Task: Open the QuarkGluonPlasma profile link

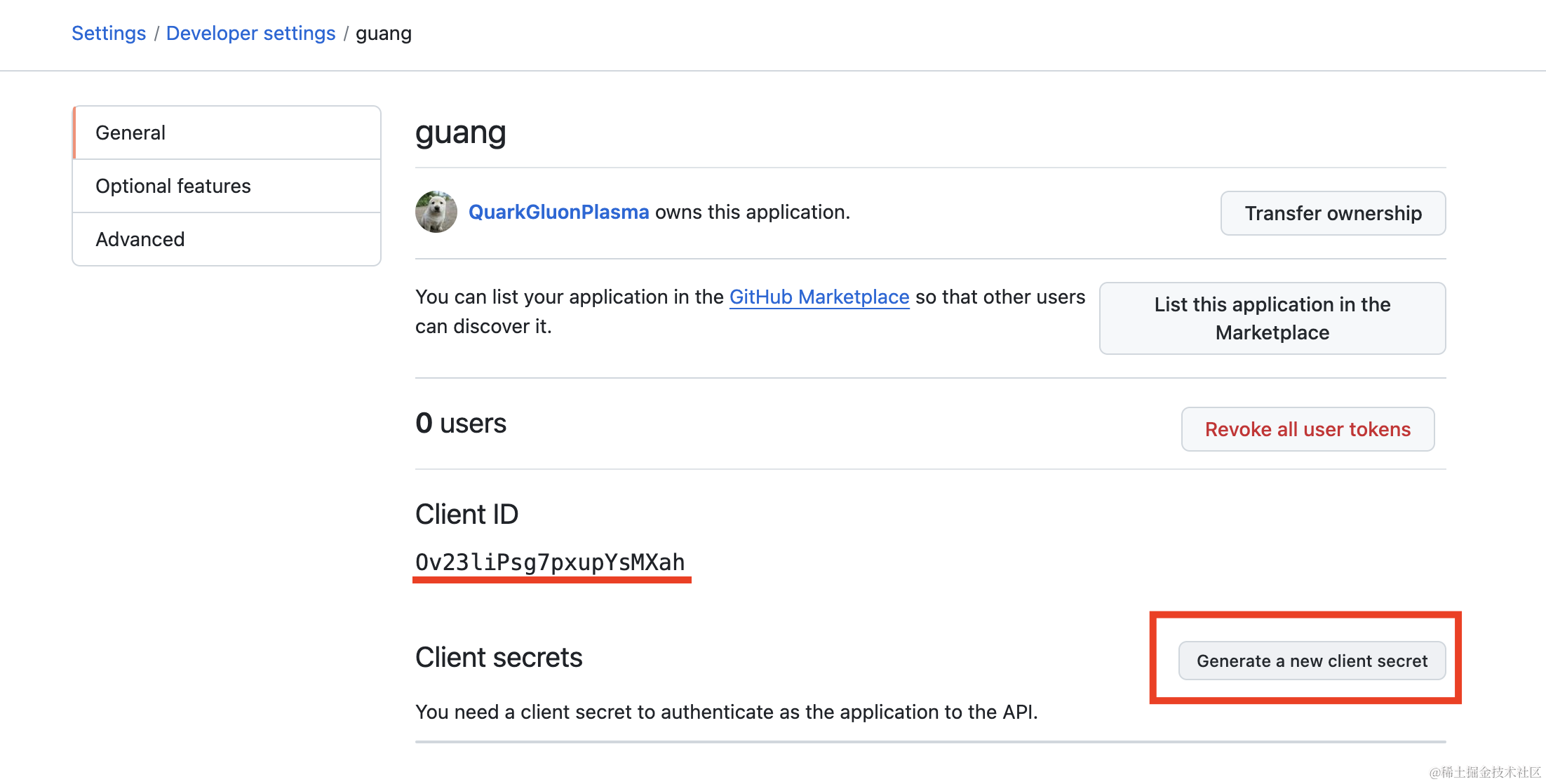Action: point(558,212)
